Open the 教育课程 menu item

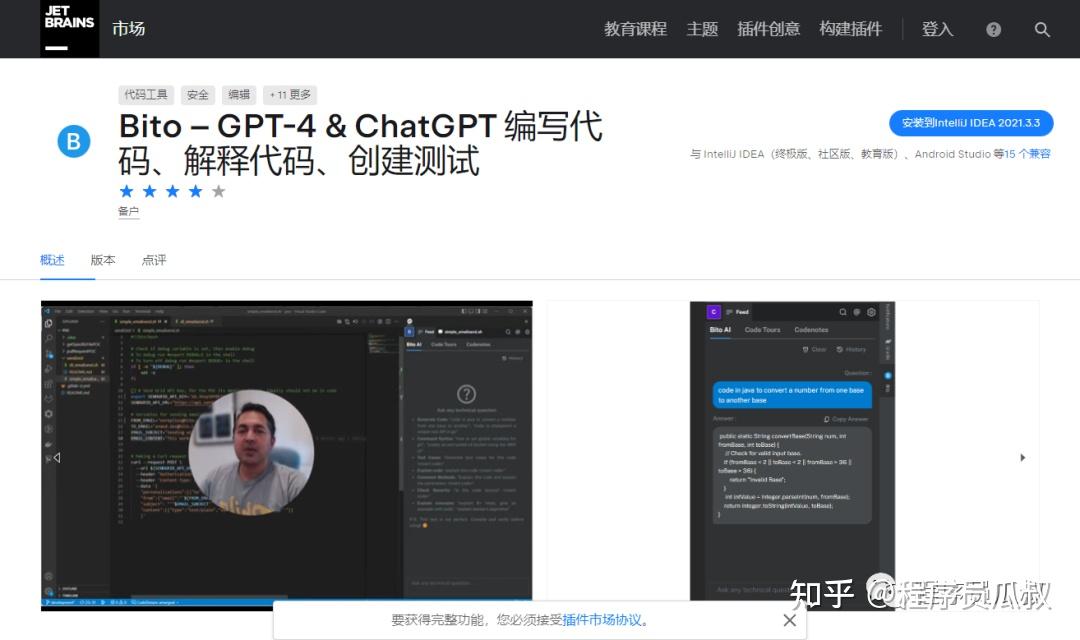pos(635,30)
